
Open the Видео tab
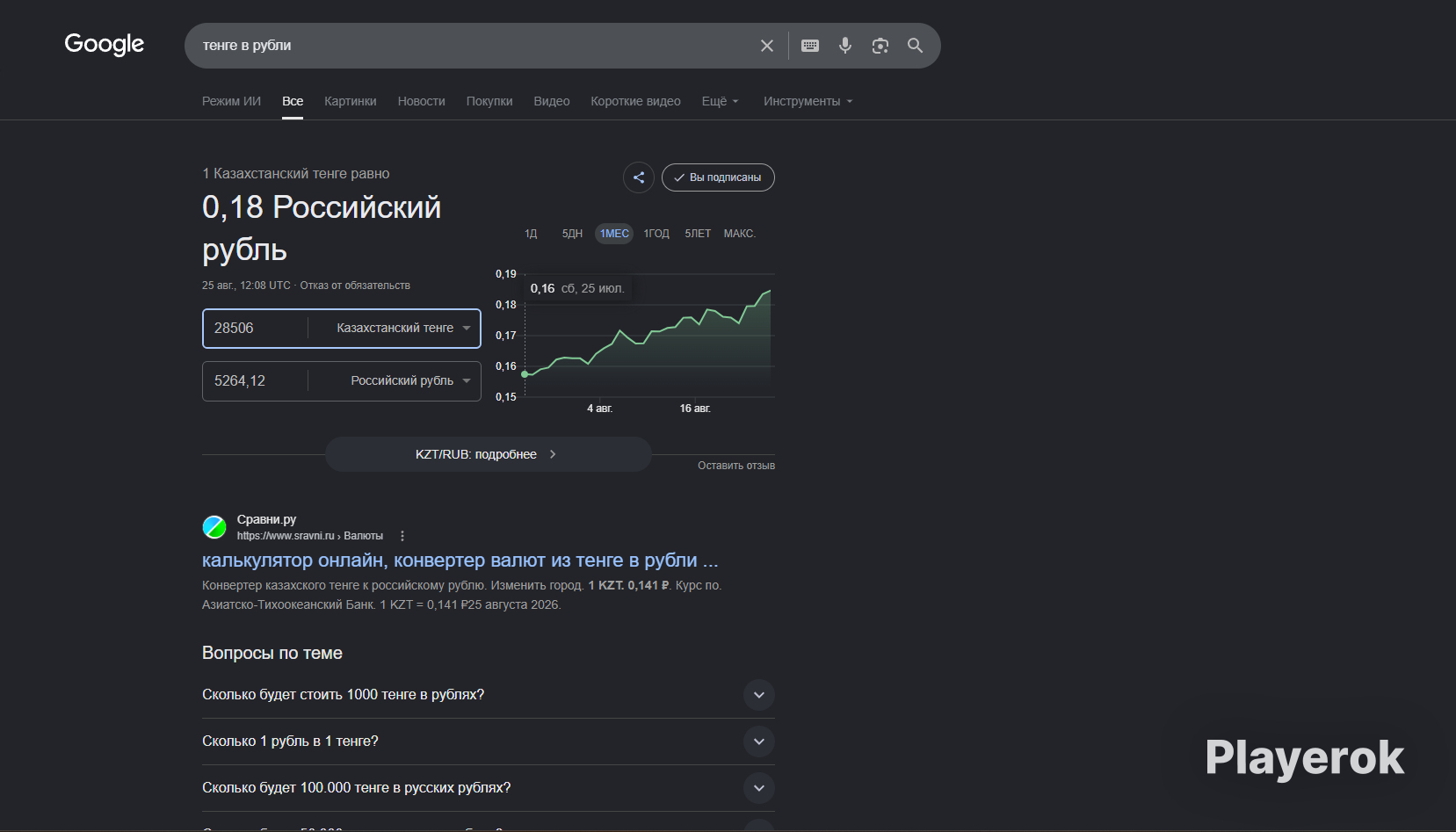[552, 101]
